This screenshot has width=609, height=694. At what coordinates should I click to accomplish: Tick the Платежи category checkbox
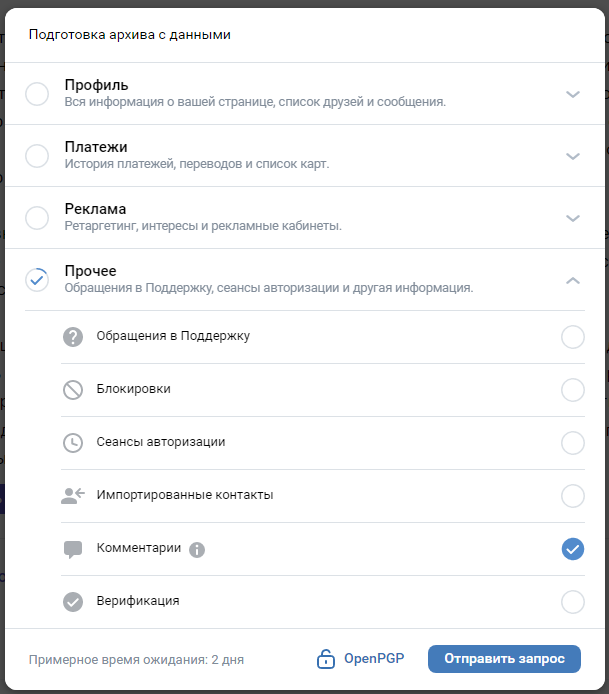[x=37, y=156]
